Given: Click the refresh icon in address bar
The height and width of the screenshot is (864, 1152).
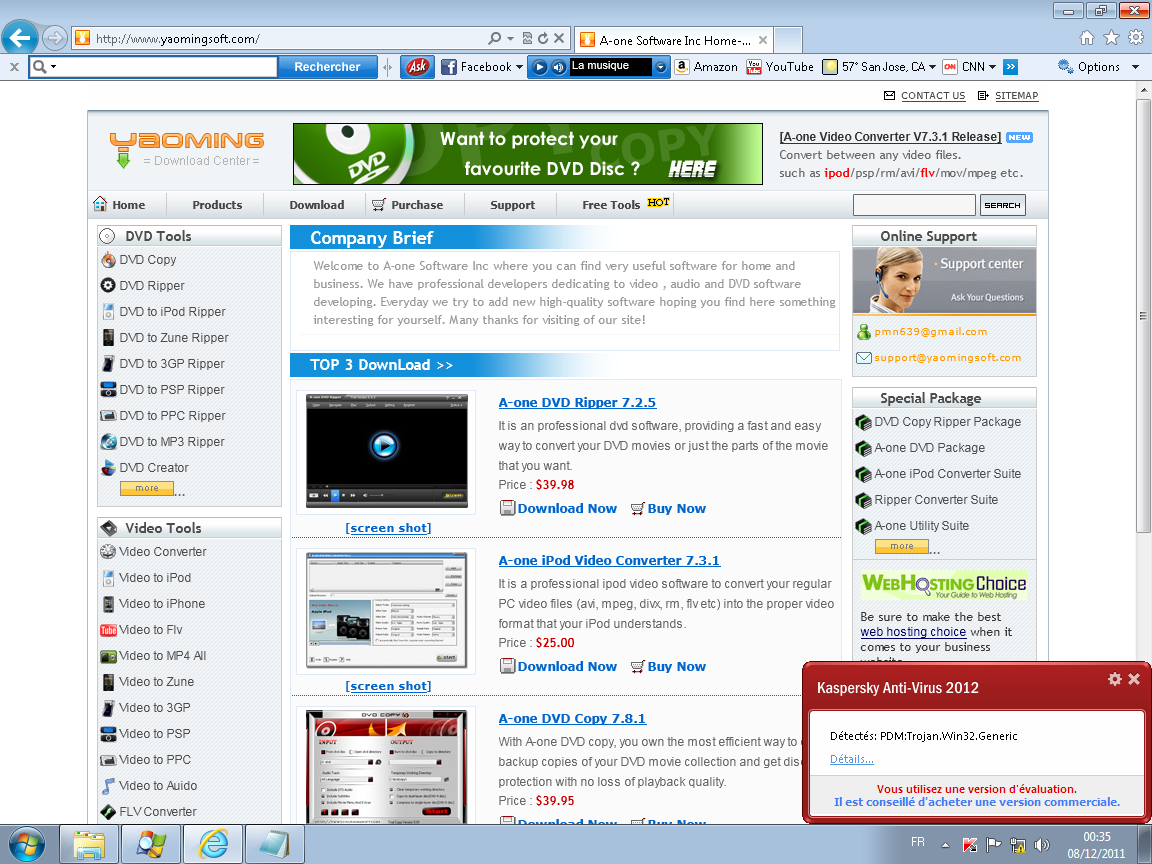Looking at the screenshot, I should click(543, 38).
